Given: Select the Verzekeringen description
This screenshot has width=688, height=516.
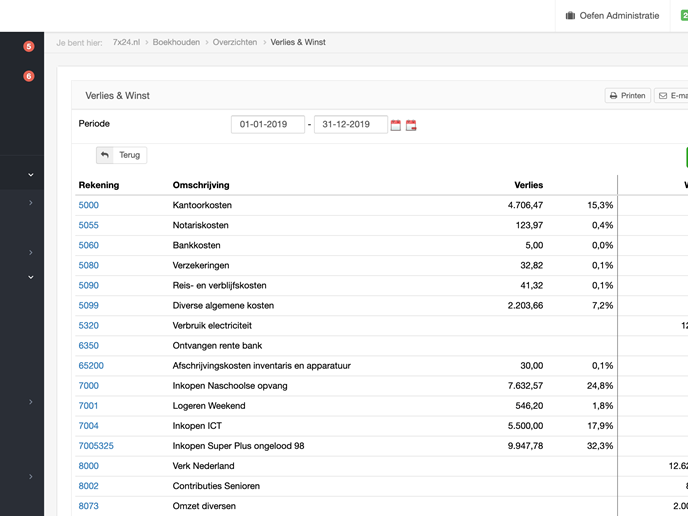Looking at the screenshot, I should coord(201,265).
